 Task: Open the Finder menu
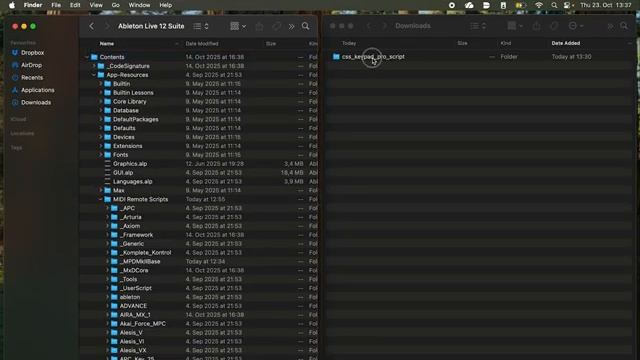tap(33, 5)
